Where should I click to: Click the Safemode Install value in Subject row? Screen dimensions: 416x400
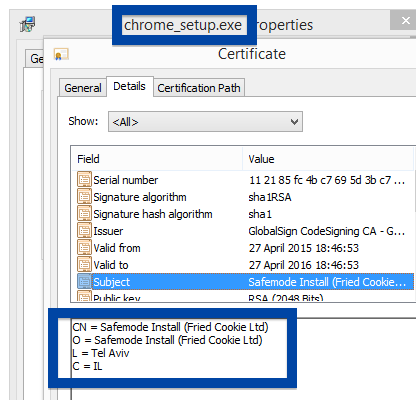(x=327, y=282)
